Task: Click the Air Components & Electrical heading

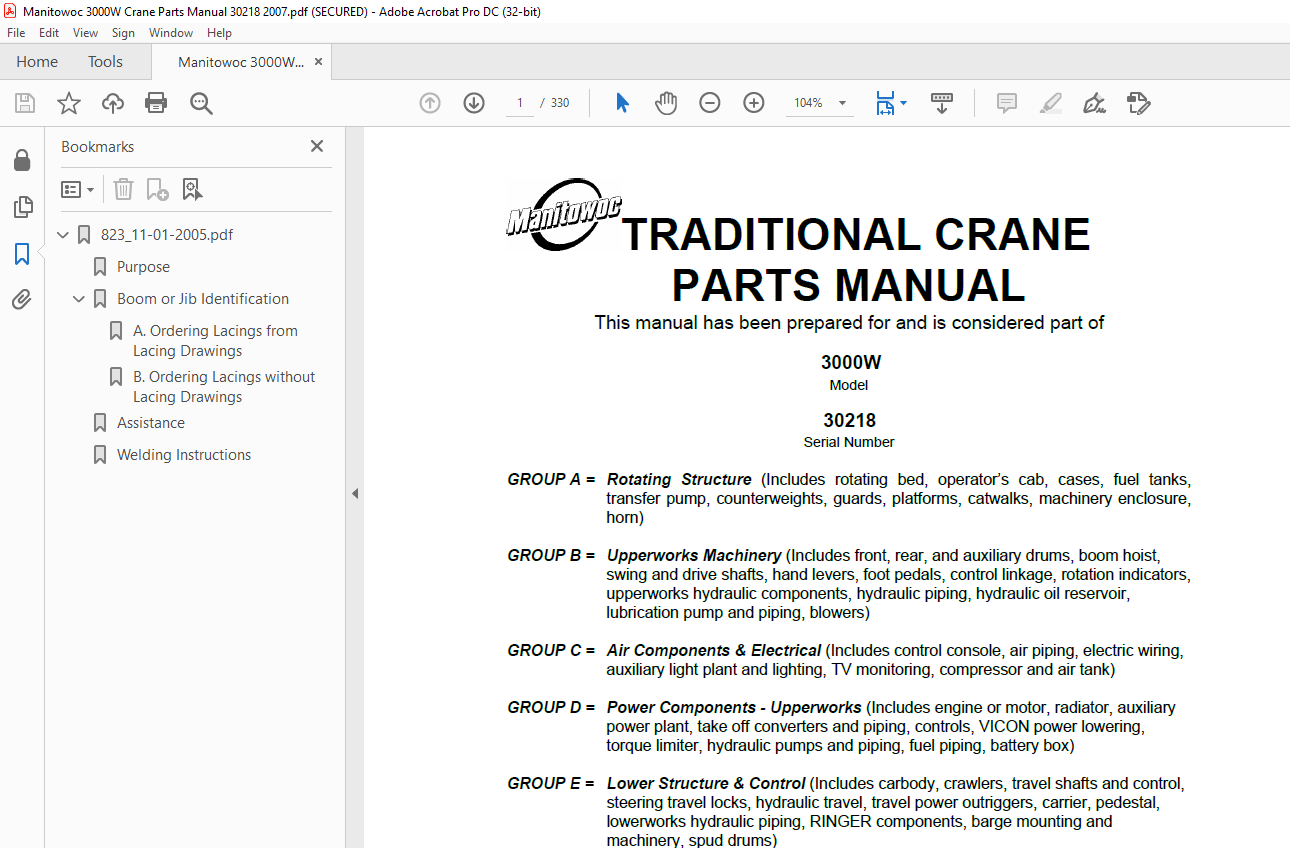Action: click(714, 651)
